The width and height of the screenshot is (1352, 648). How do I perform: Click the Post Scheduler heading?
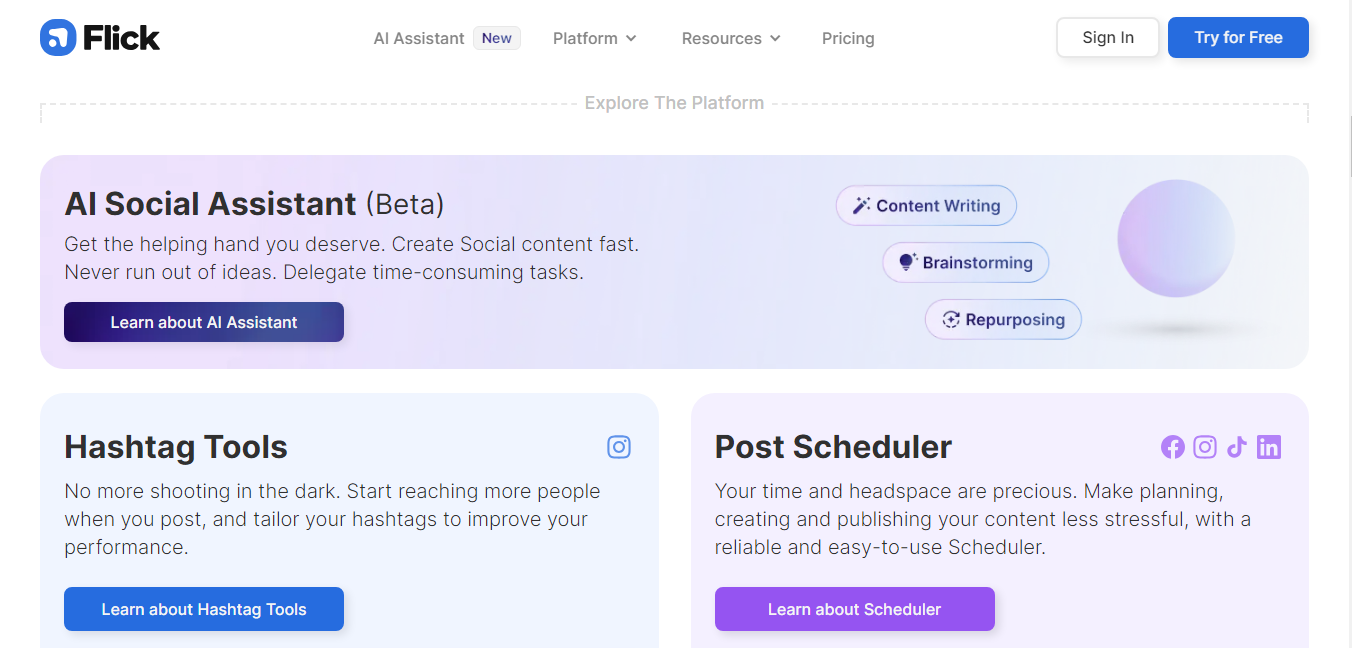coord(833,447)
